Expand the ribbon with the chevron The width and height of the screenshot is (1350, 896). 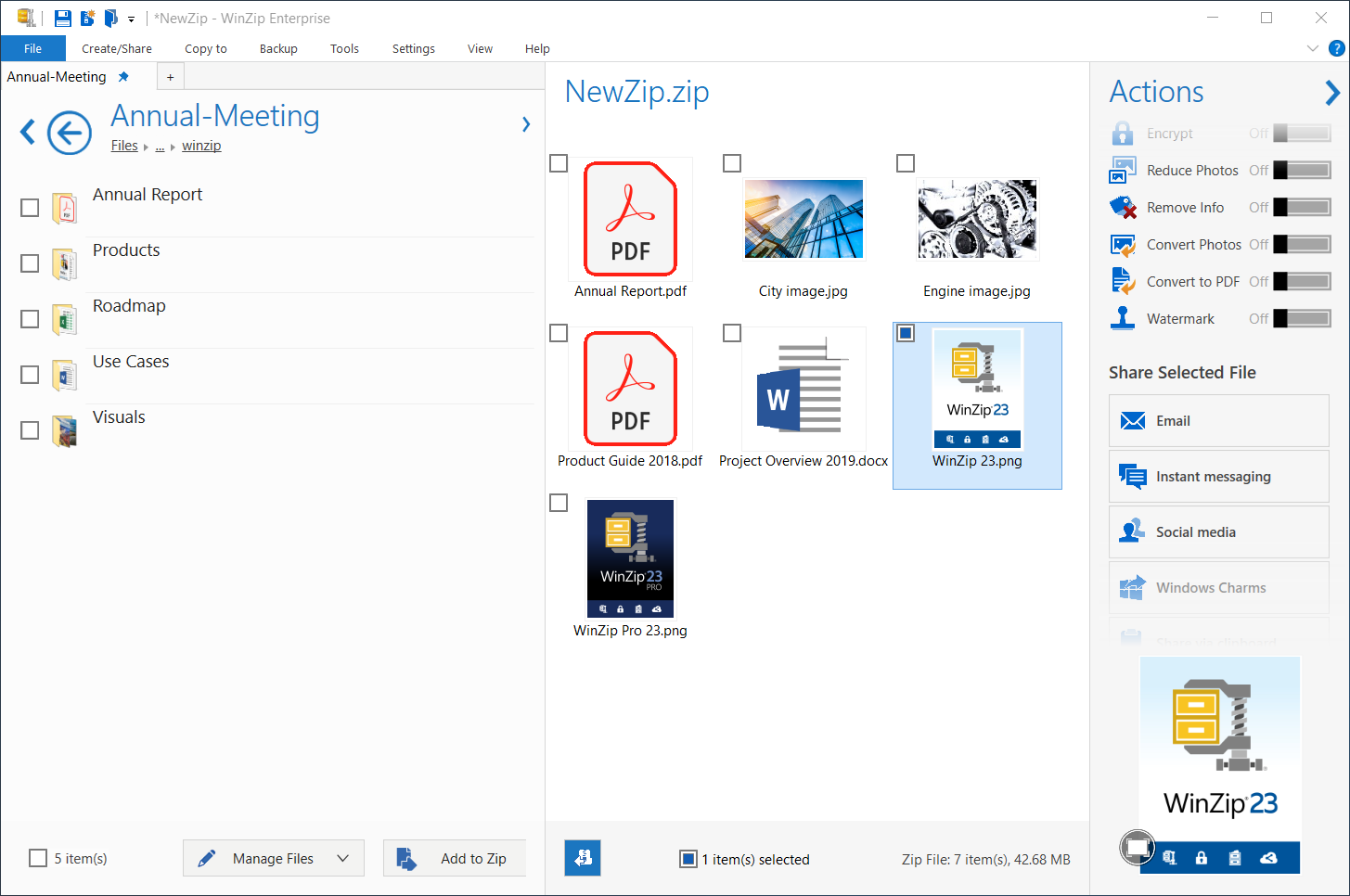pyautogui.click(x=1312, y=48)
